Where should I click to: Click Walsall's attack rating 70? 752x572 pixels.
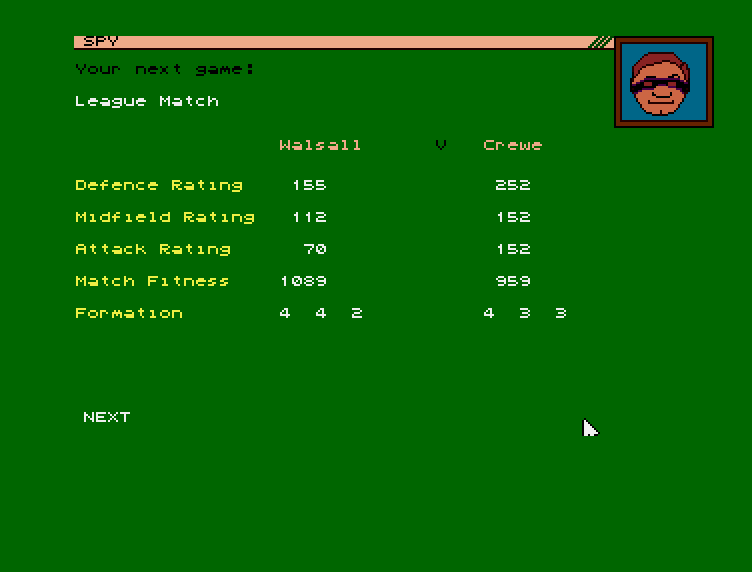[315, 249]
